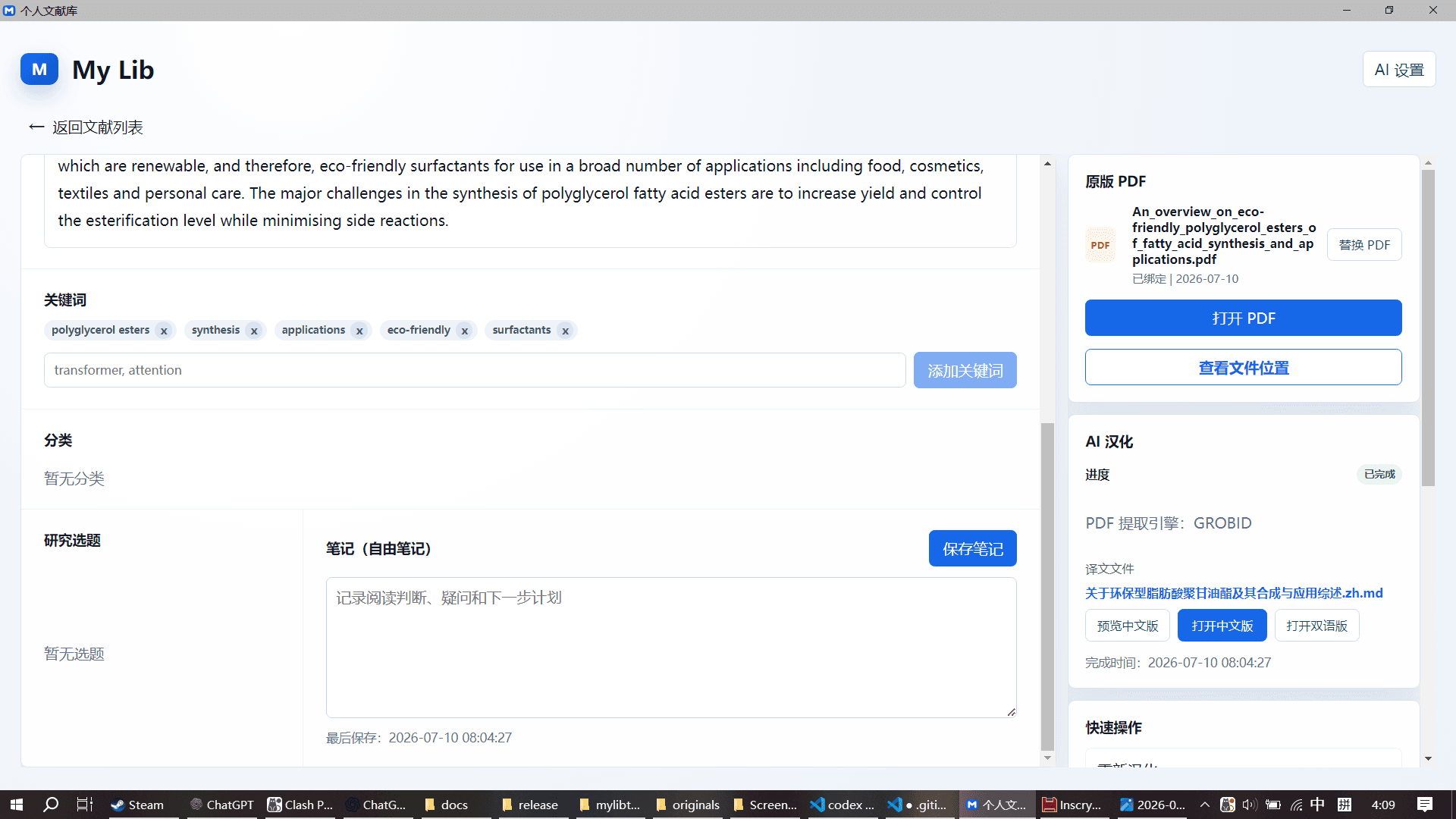Click the taskbar clock 4:09
Viewport: 1456px width, 819px height.
[x=1383, y=805]
